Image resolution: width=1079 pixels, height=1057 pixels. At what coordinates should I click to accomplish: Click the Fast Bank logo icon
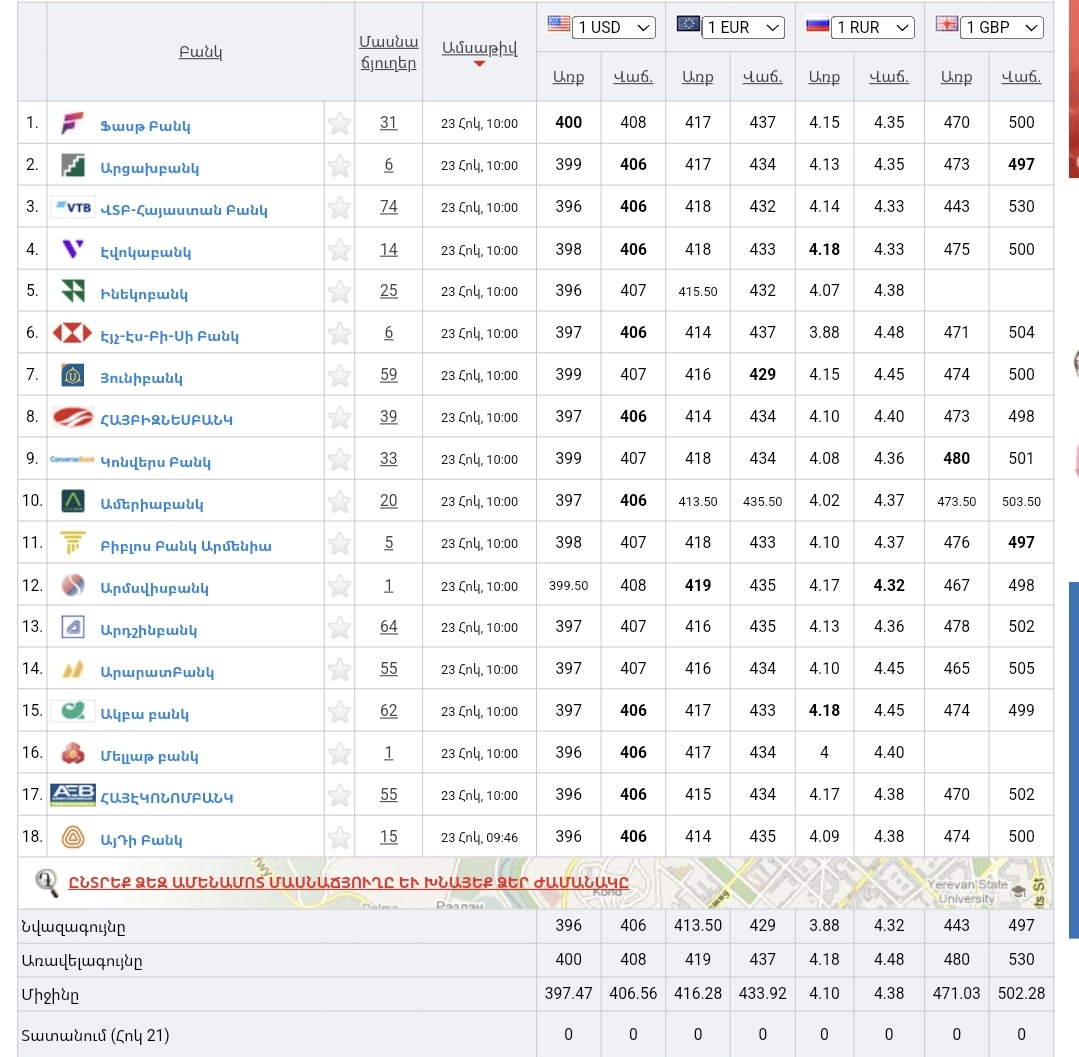[72, 123]
